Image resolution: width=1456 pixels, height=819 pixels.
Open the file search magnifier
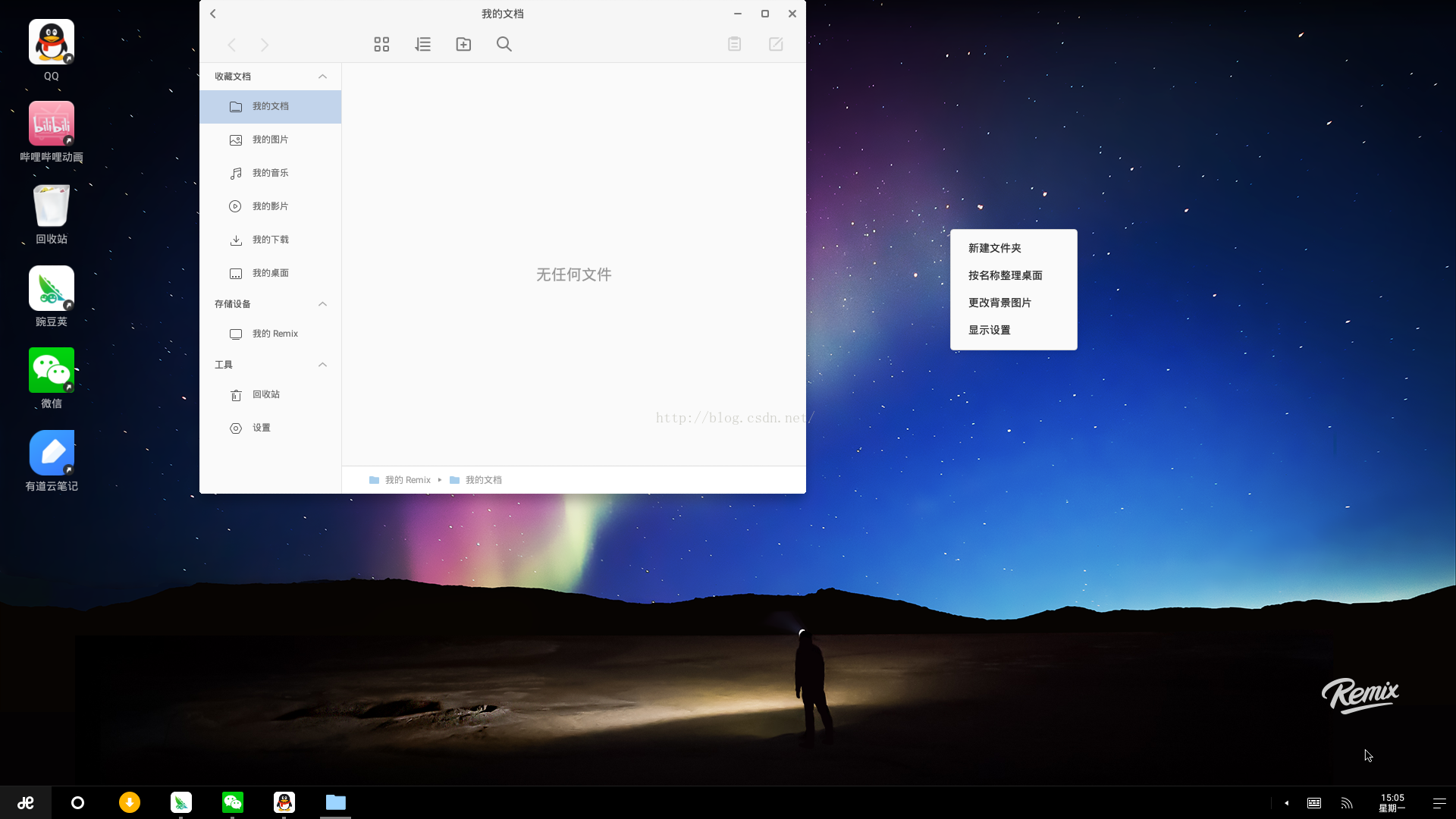504,45
